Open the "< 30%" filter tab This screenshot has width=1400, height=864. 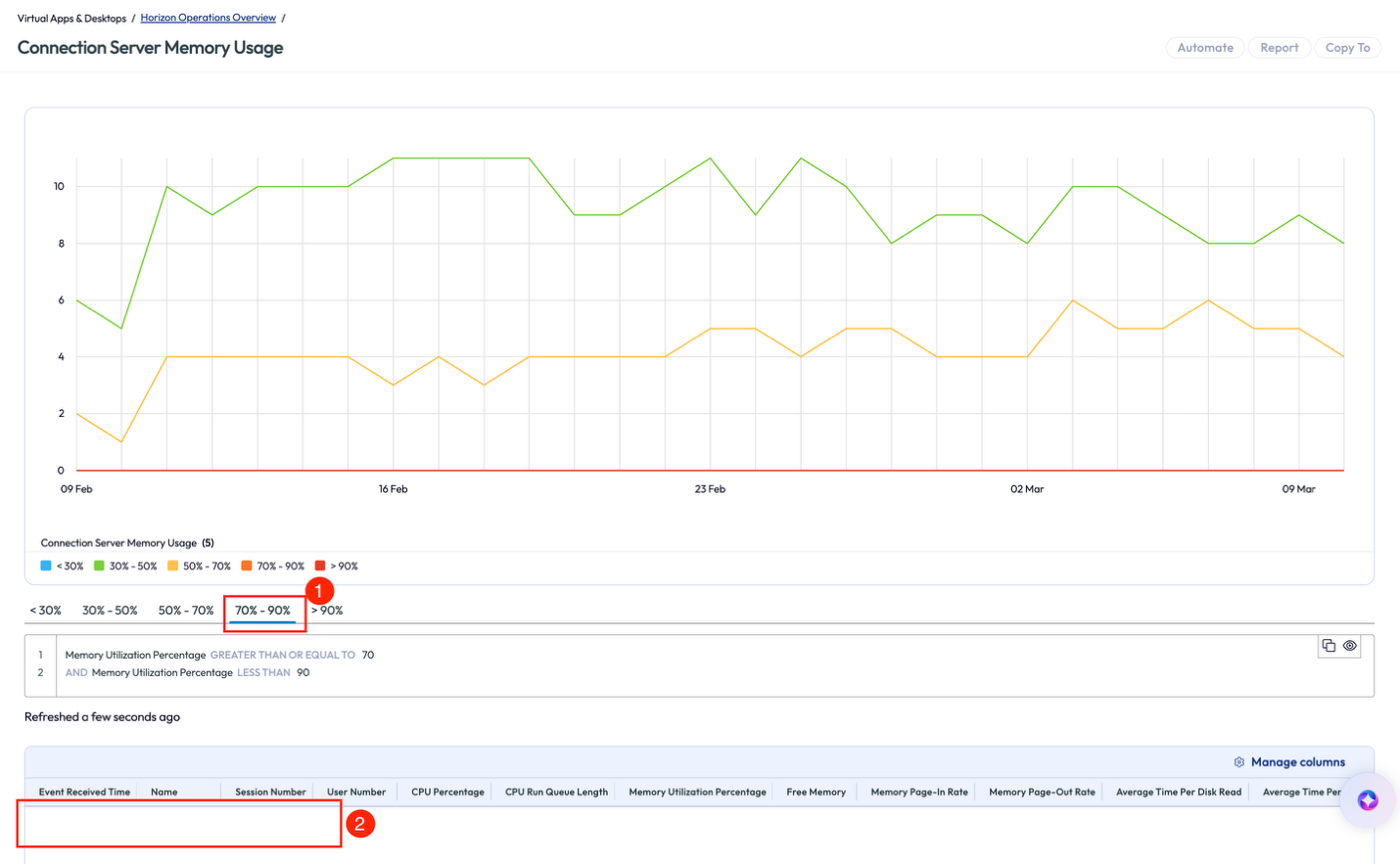pos(44,610)
